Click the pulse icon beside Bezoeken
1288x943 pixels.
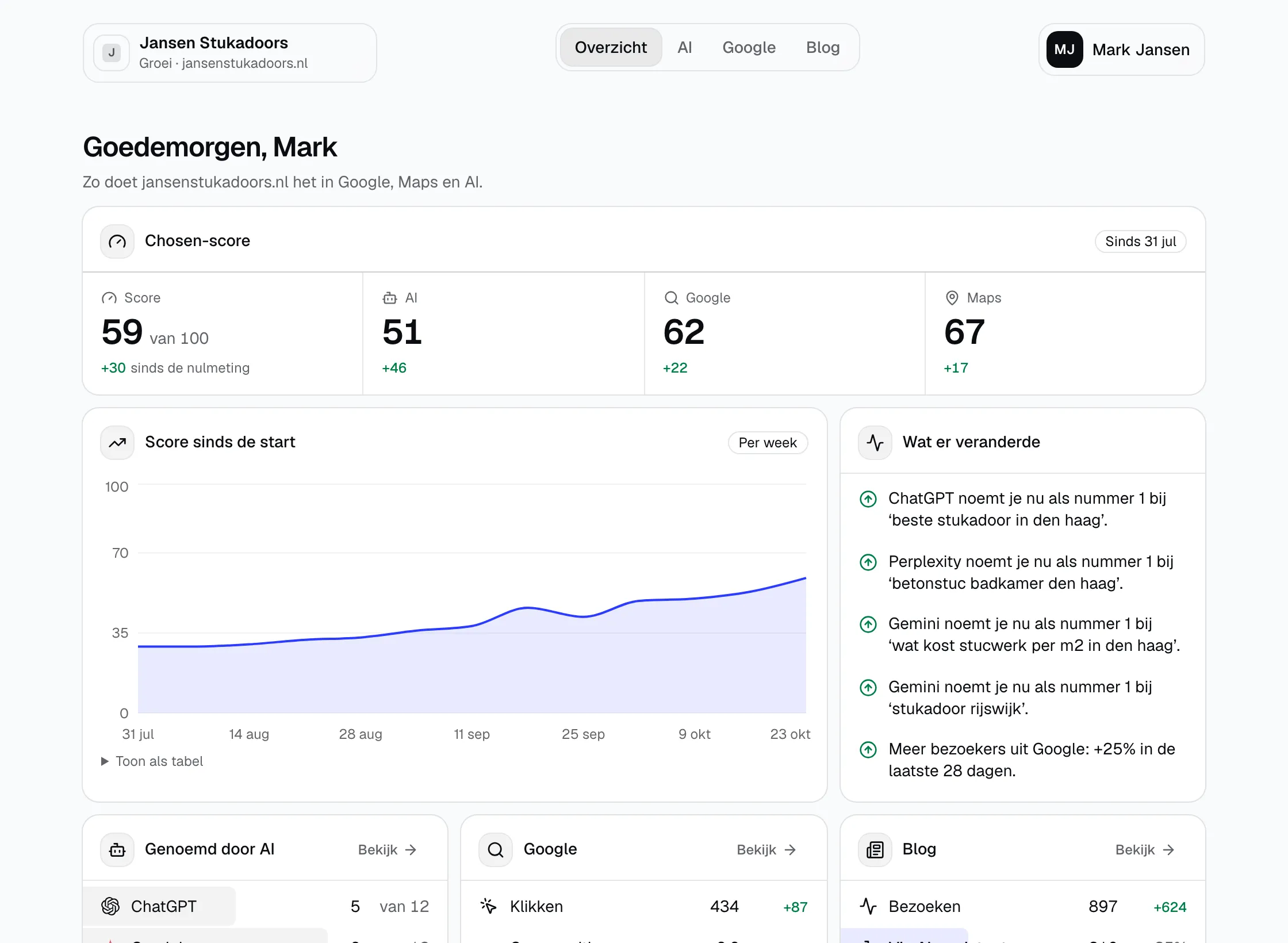pyautogui.click(x=868, y=906)
